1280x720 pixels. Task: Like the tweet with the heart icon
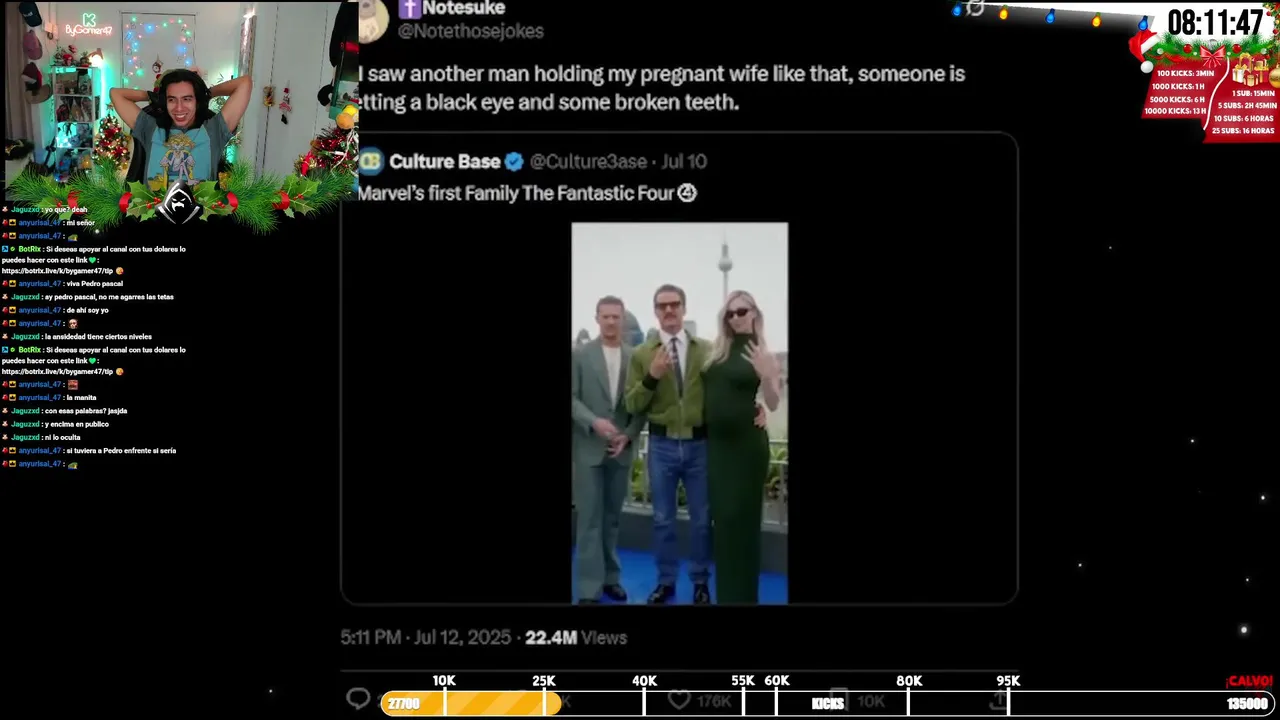click(679, 700)
